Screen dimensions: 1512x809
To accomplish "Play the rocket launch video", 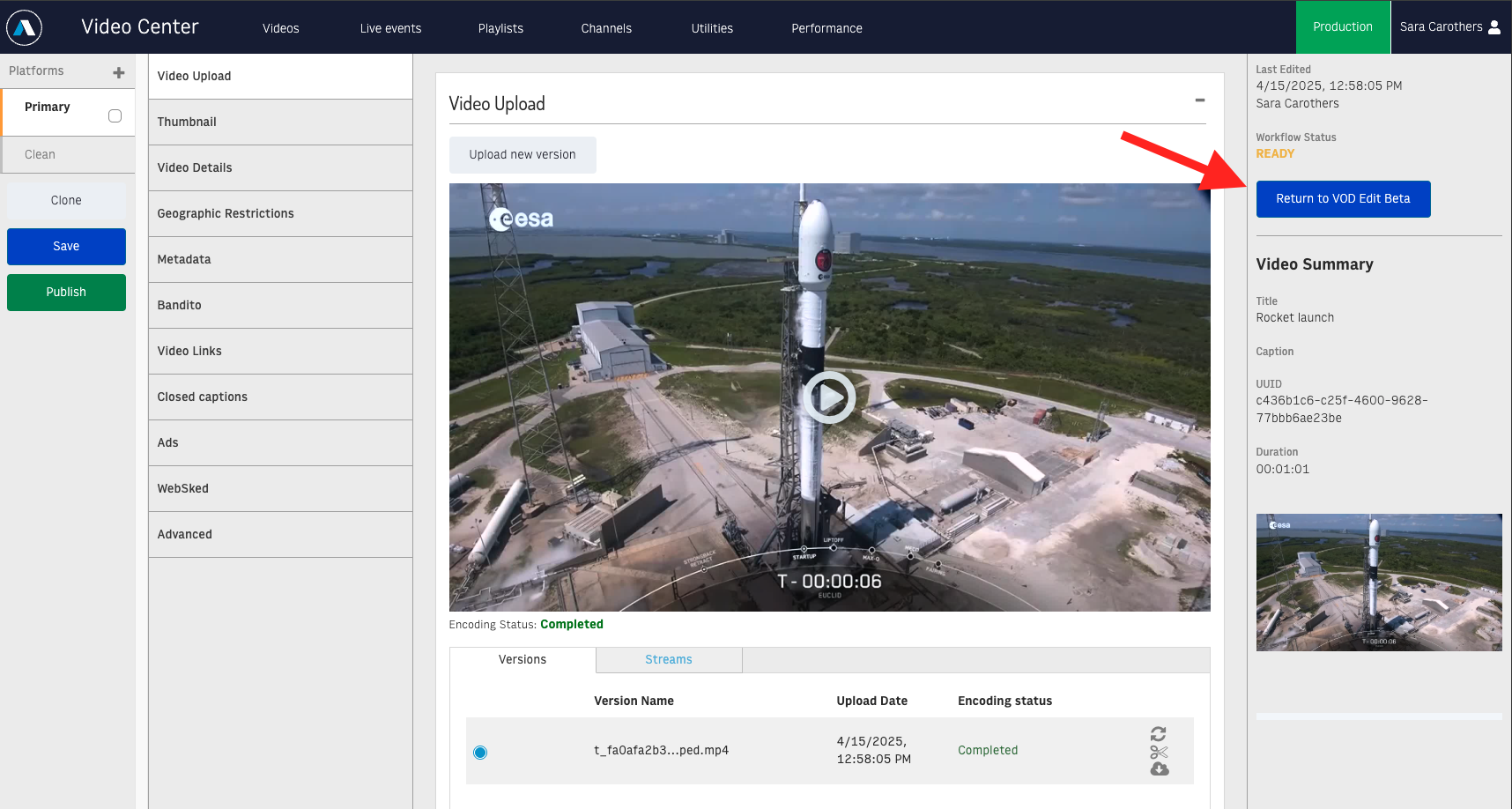I will (829, 397).
